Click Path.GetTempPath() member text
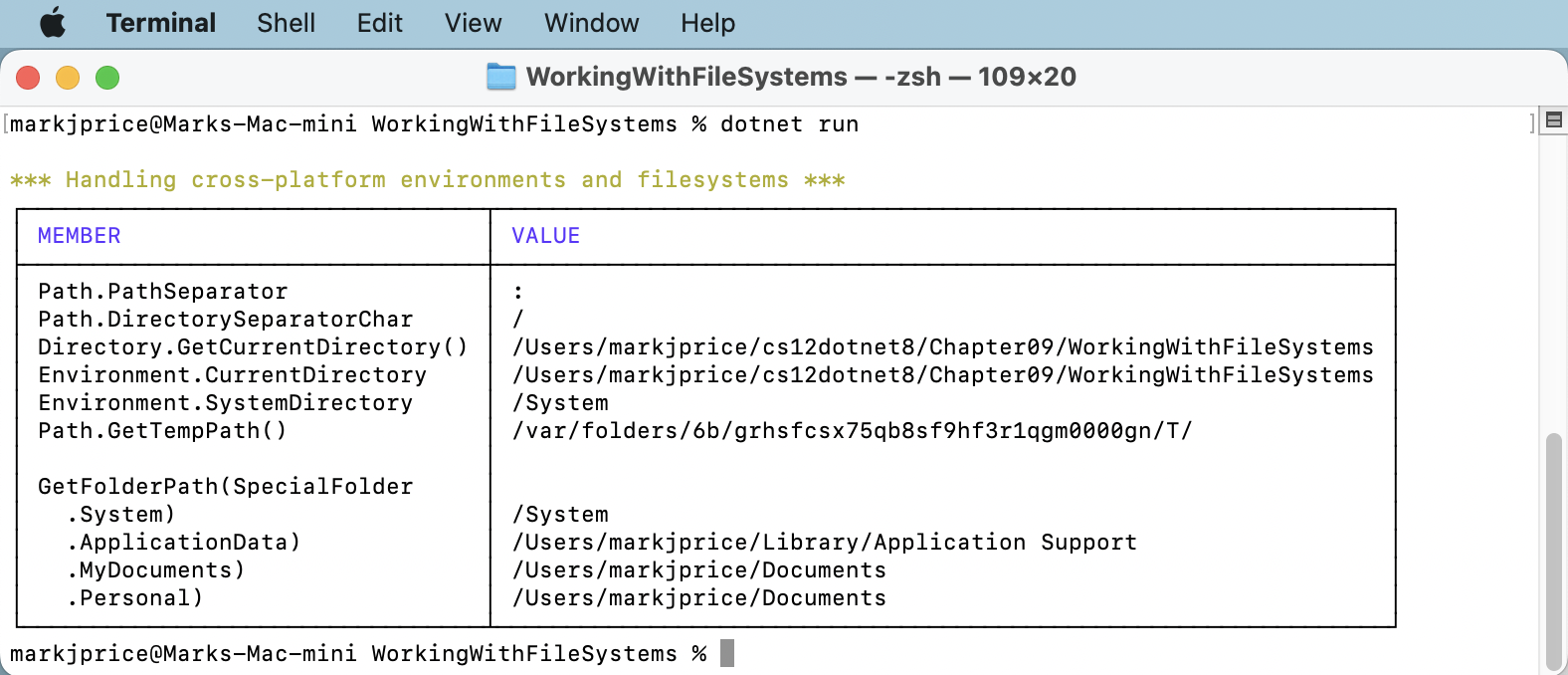1568x675 pixels. click(x=163, y=431)
